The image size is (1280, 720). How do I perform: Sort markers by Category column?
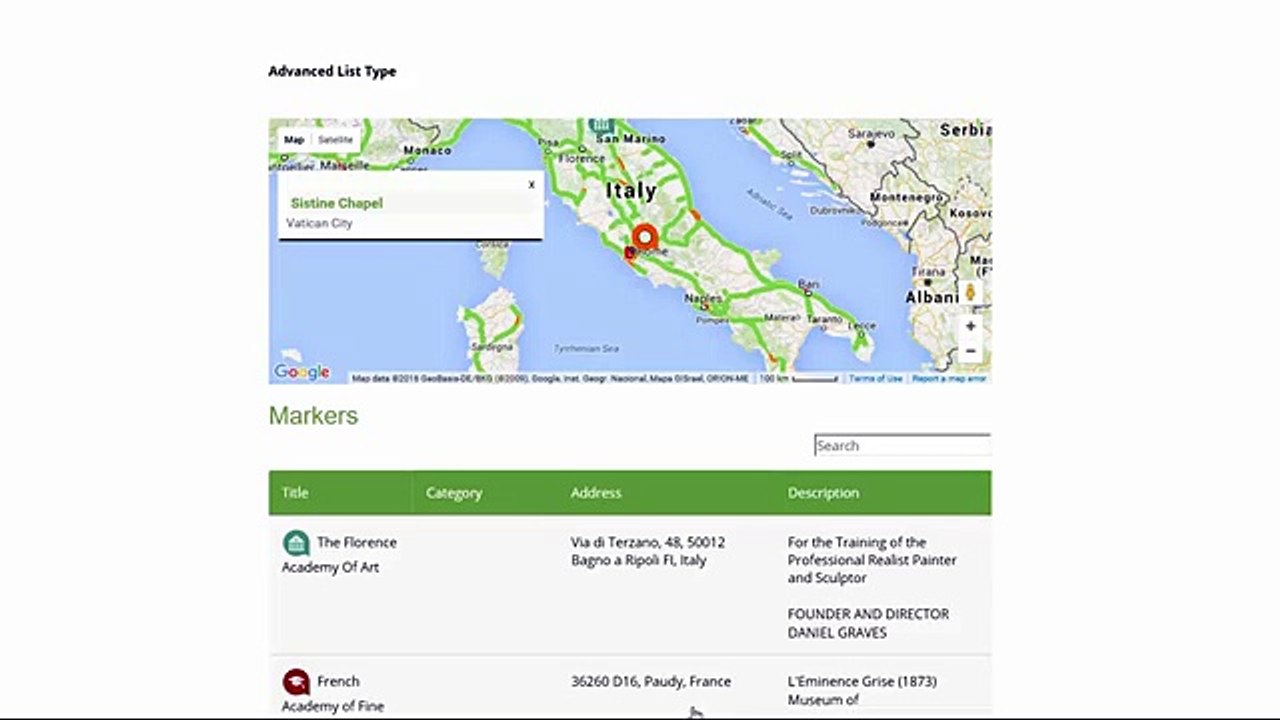tap(485, 493)
